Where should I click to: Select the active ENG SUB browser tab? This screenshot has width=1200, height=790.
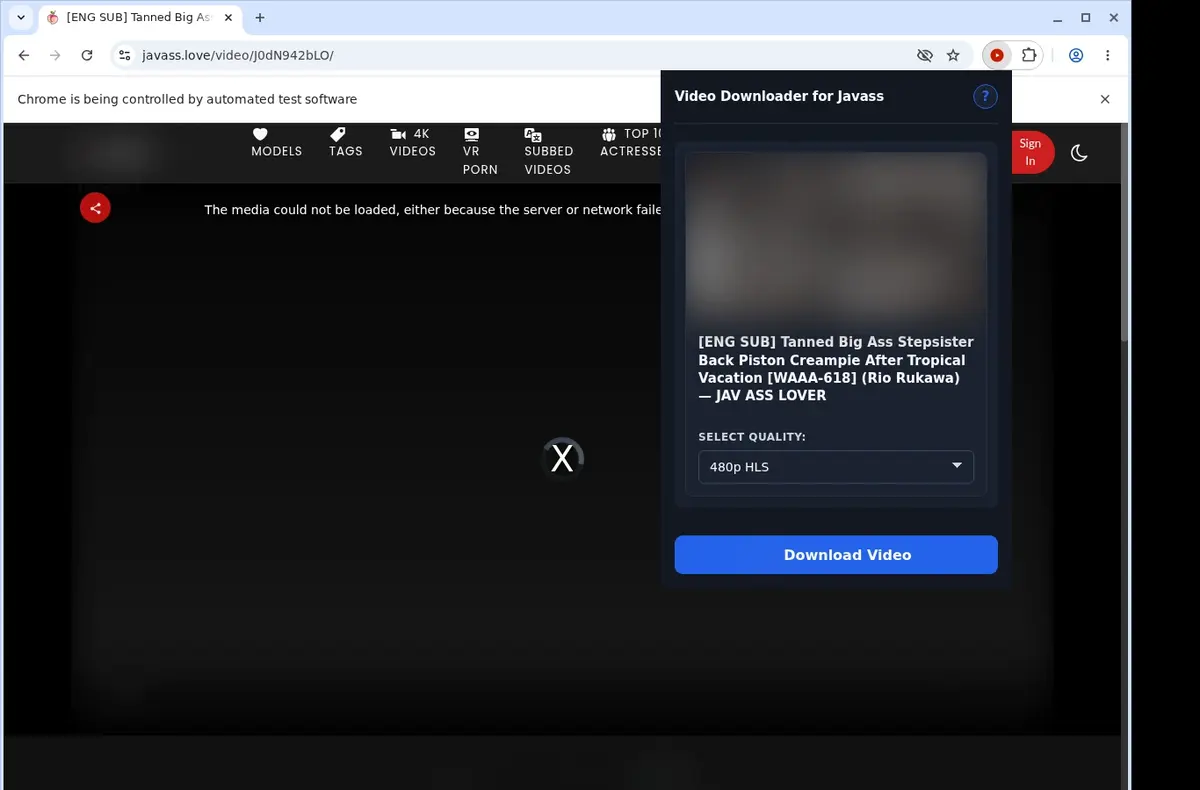[x=140, y=18]
